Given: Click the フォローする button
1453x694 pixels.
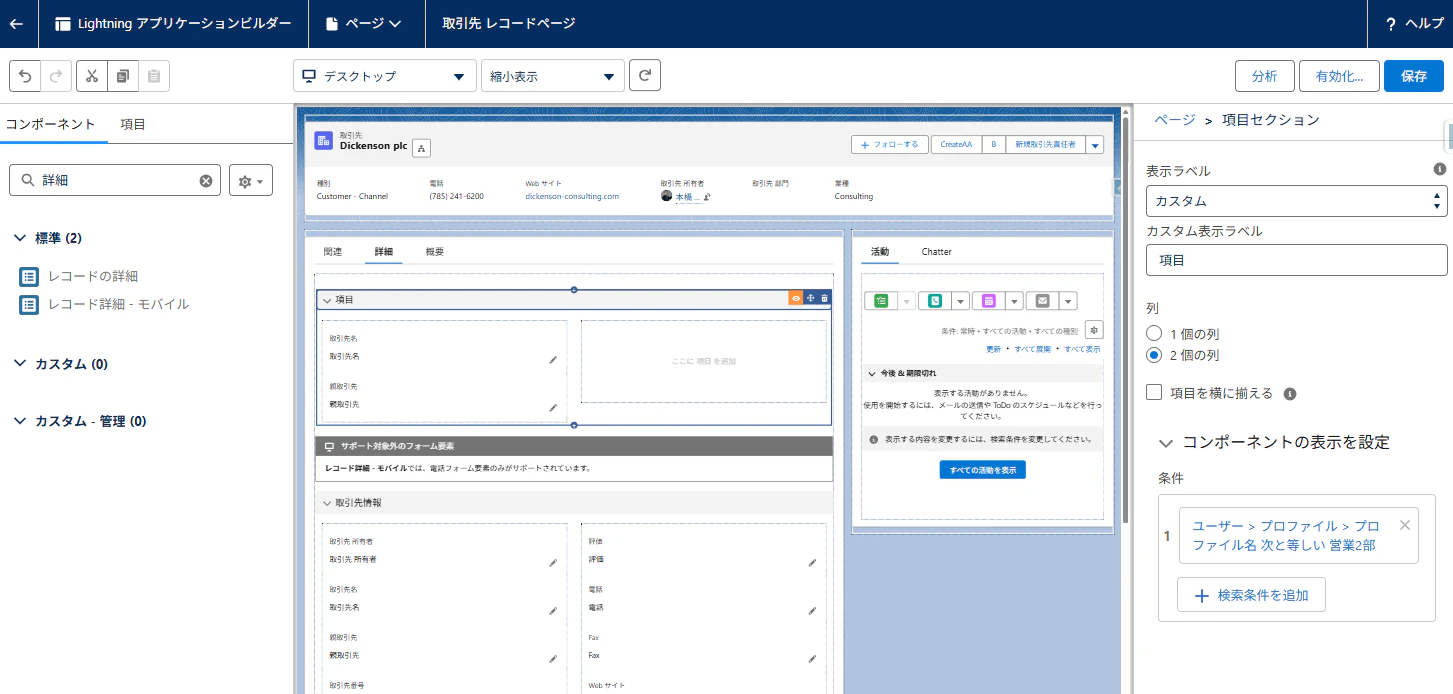Looking at the screenshot, I should 890,145.
